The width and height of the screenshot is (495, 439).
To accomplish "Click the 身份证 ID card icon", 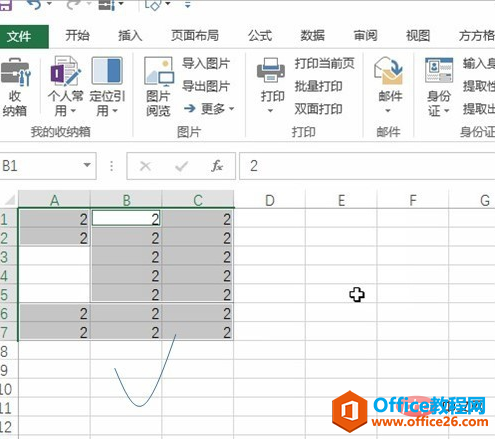I will pyautogui.click(x=439, y=70).
